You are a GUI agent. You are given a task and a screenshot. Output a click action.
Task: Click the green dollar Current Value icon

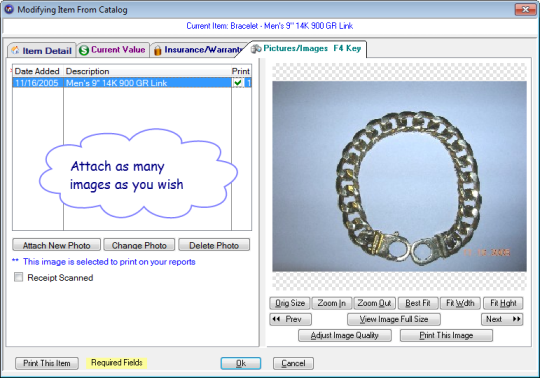84,50
